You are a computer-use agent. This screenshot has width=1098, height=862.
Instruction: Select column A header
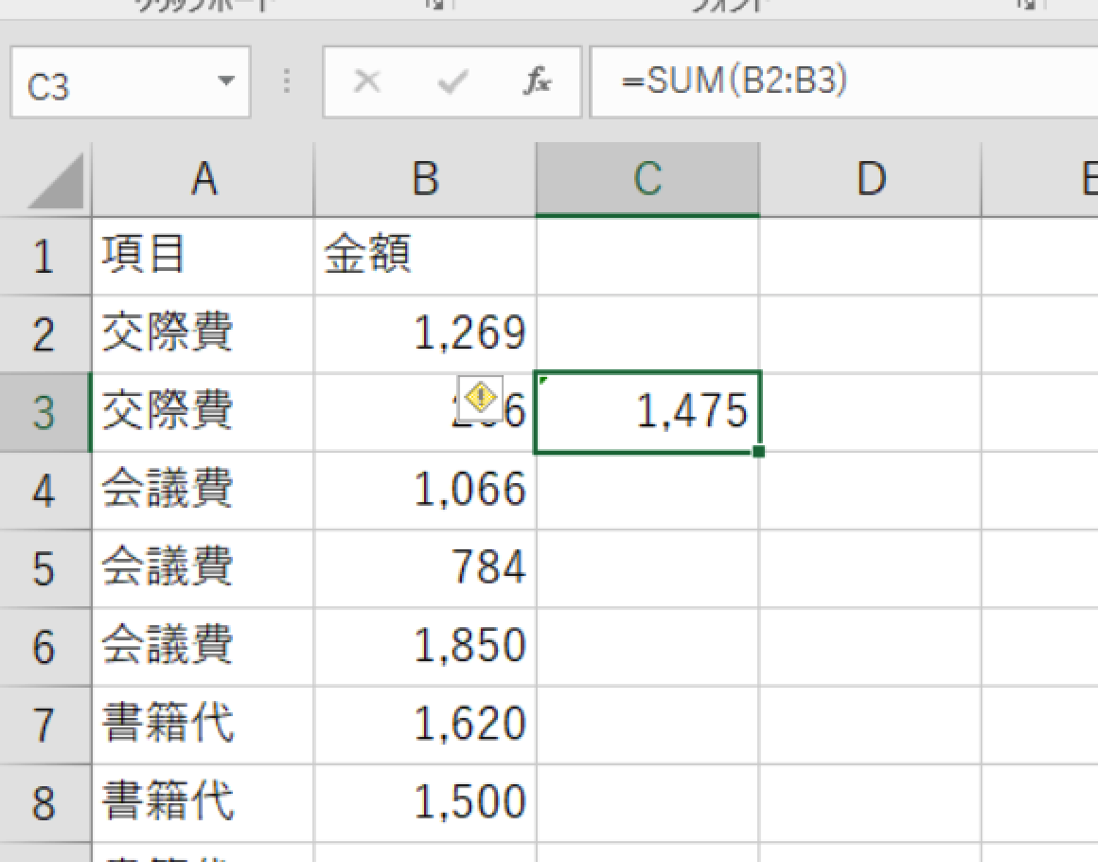[203, 179]
